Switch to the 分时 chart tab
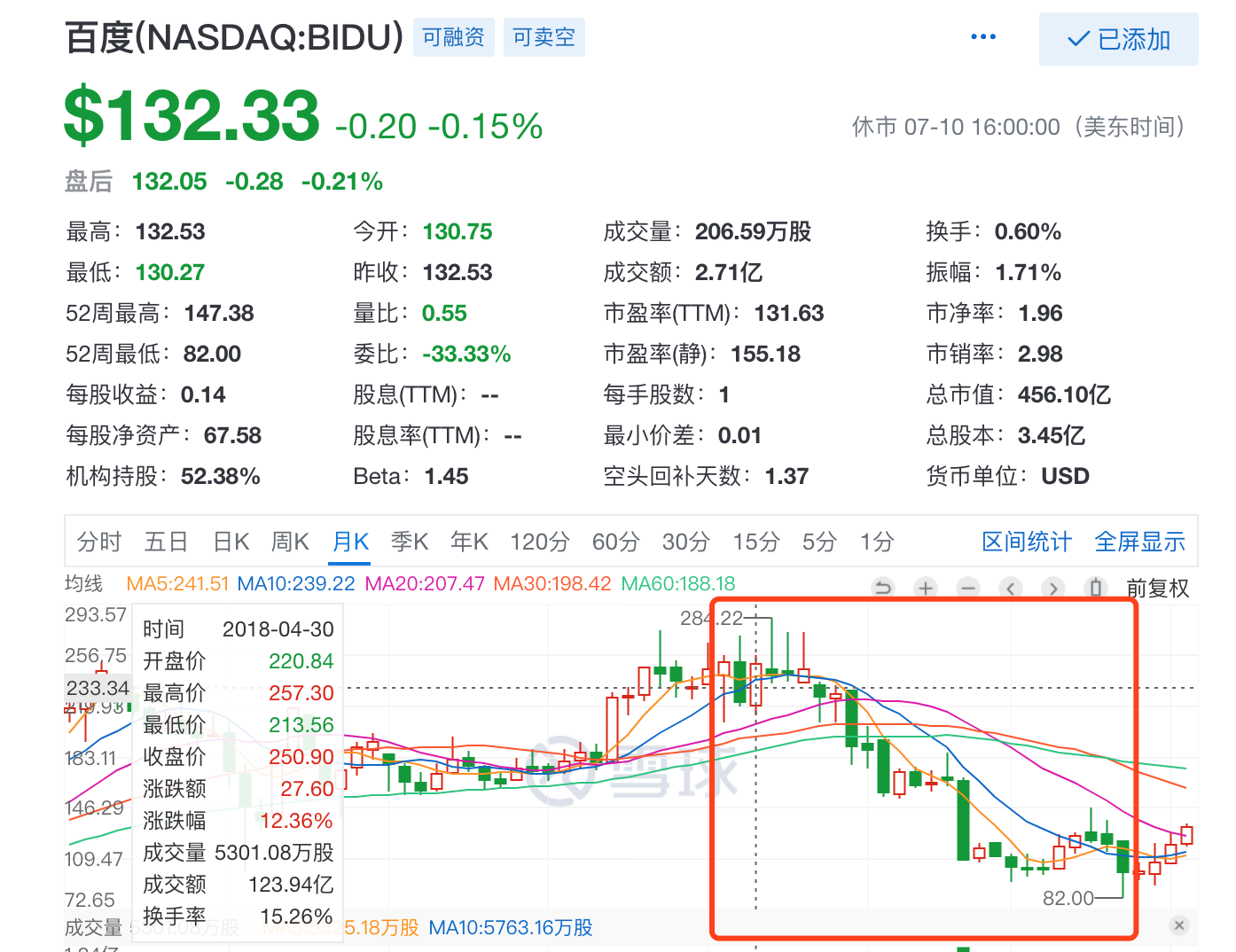This screenshot has height=952, width=1236. point(99,542)
